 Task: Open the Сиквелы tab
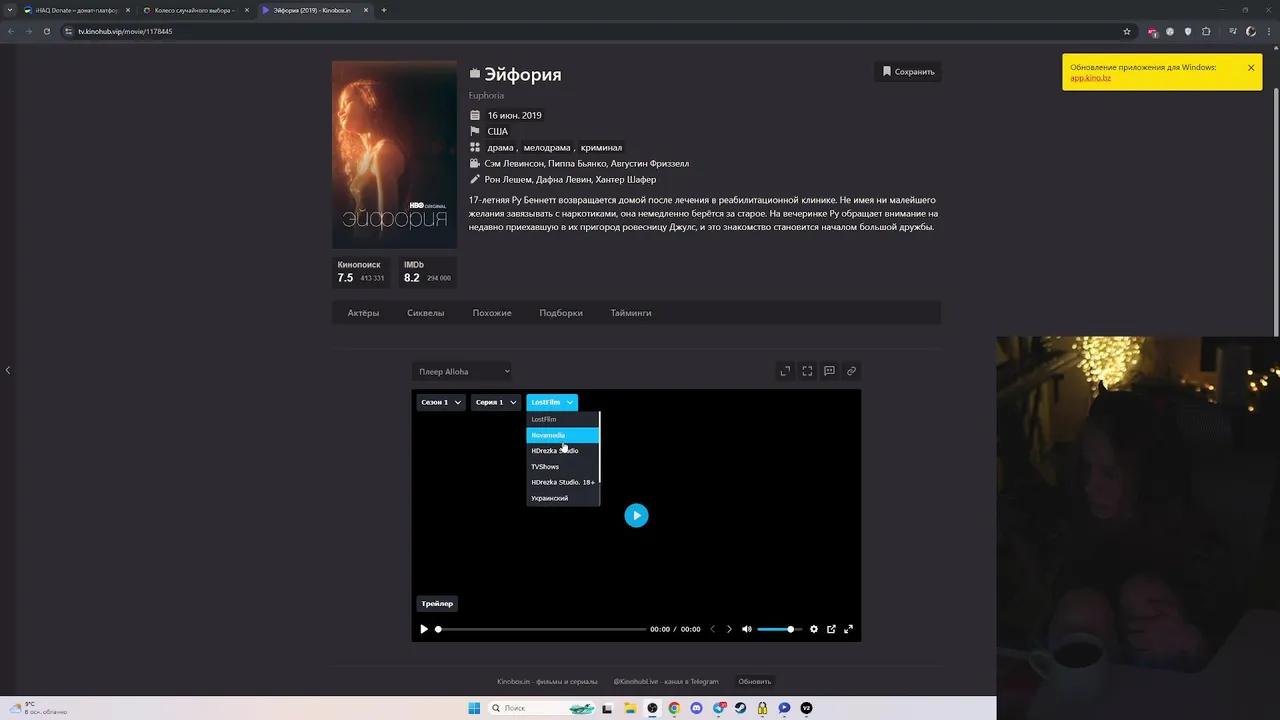tap(425, 313)
